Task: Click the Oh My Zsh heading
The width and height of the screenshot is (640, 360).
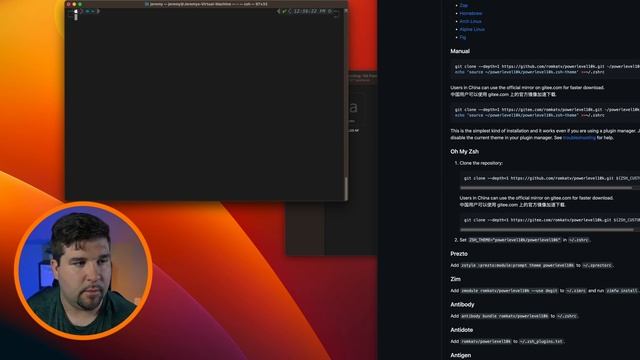Action: [x=464, y=151]
